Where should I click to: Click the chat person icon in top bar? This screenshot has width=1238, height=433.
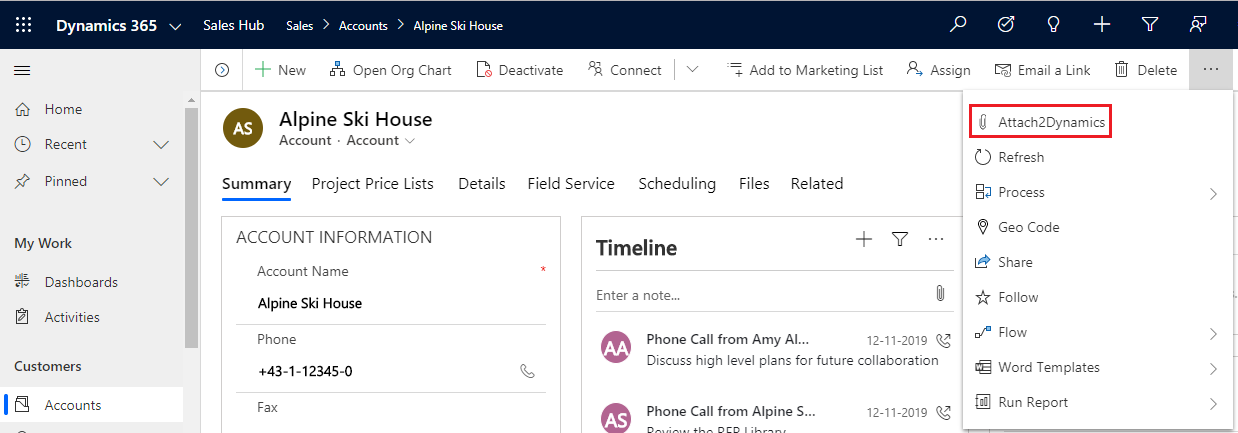(1198, 25)
